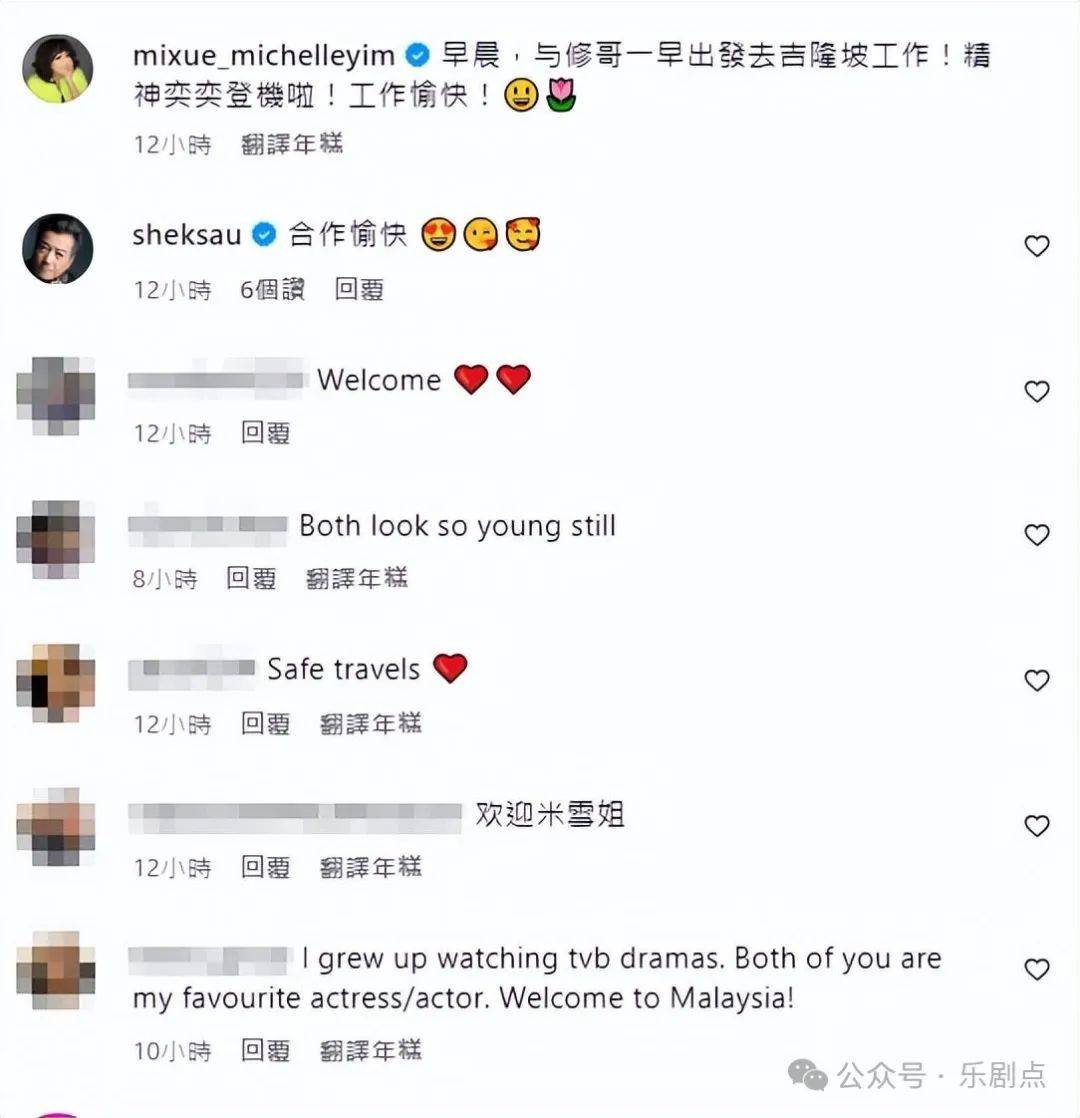Click blurred avatar beside 'Safe travels' comment
The height and width of the screenshot is (1118, 1080).
pos(56,682)
